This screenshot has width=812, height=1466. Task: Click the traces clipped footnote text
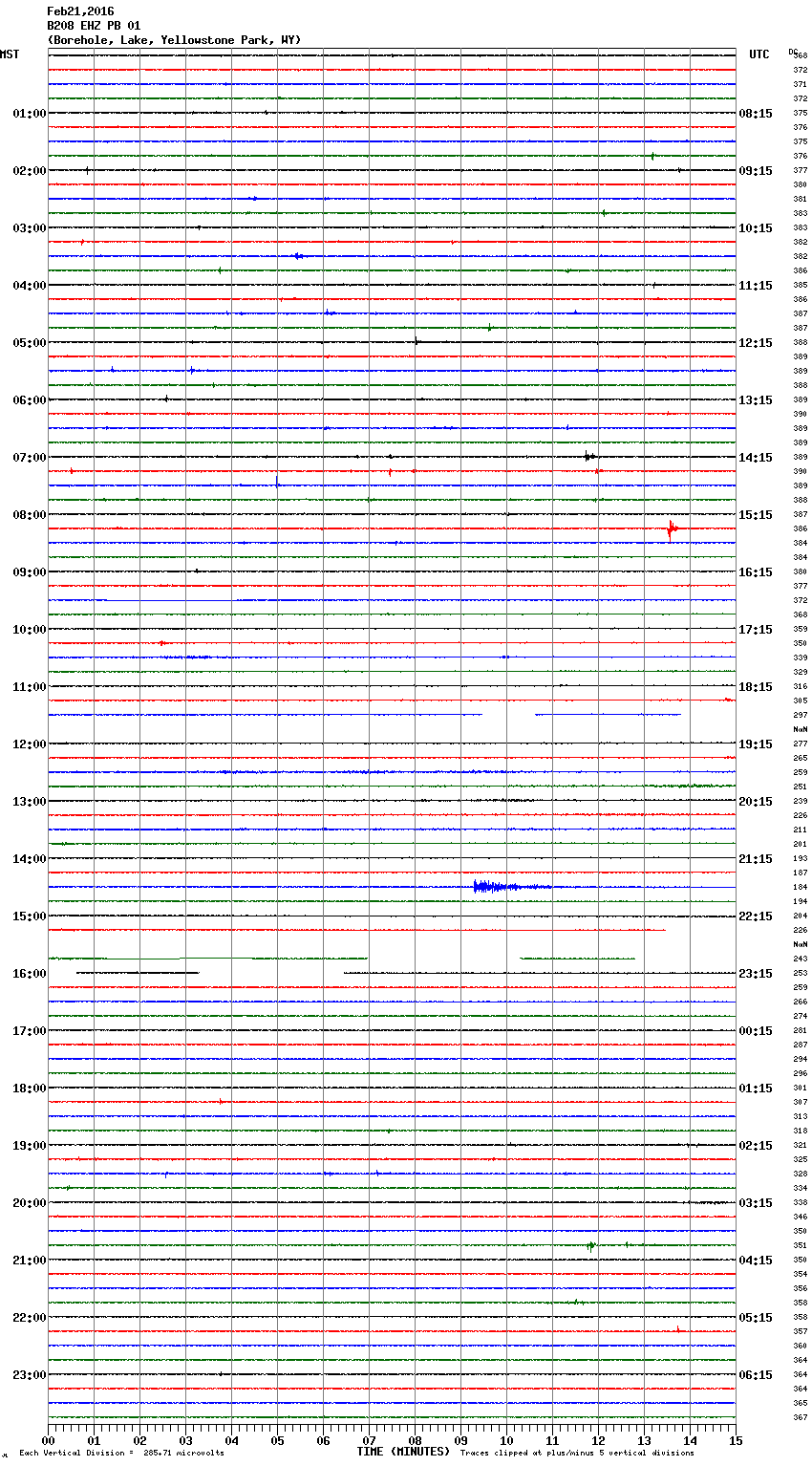pyautogui.click(x=577, y=1453)
